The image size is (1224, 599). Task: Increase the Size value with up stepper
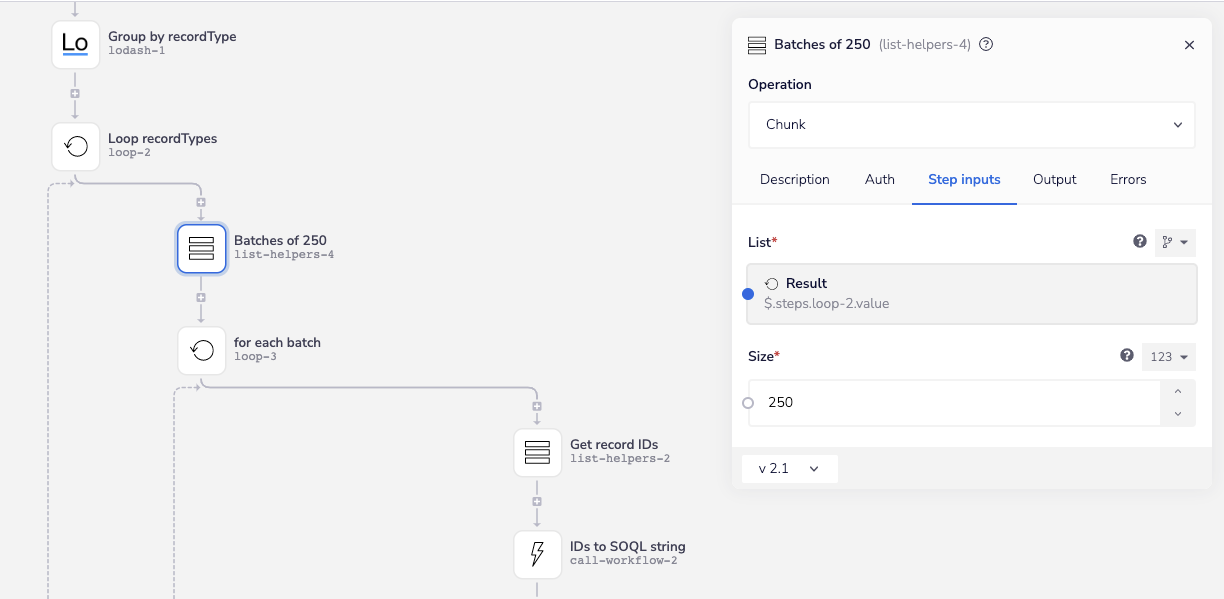(1178, 392)
